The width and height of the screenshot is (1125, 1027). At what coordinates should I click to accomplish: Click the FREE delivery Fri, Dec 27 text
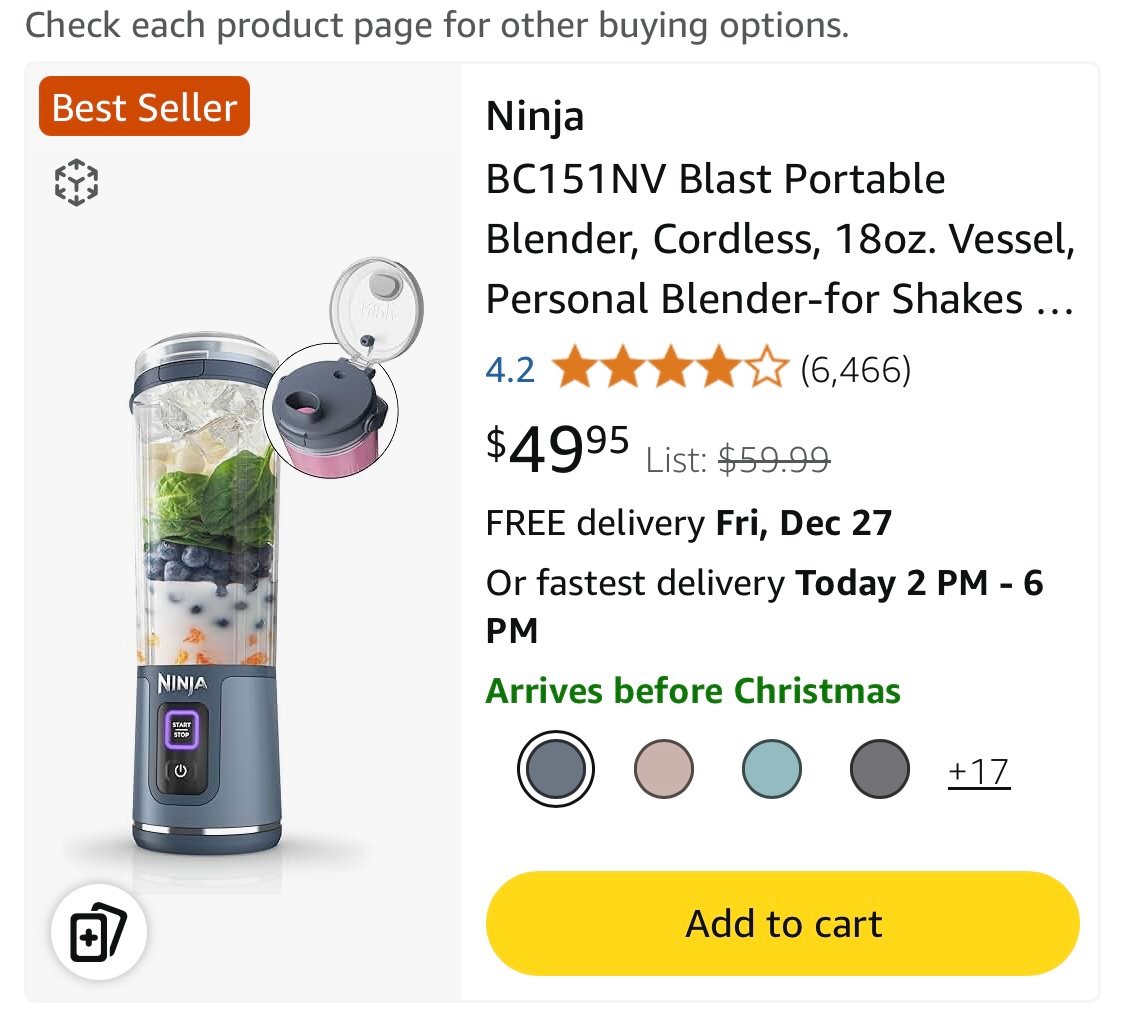pyautogui.click(x=689, y=522)
